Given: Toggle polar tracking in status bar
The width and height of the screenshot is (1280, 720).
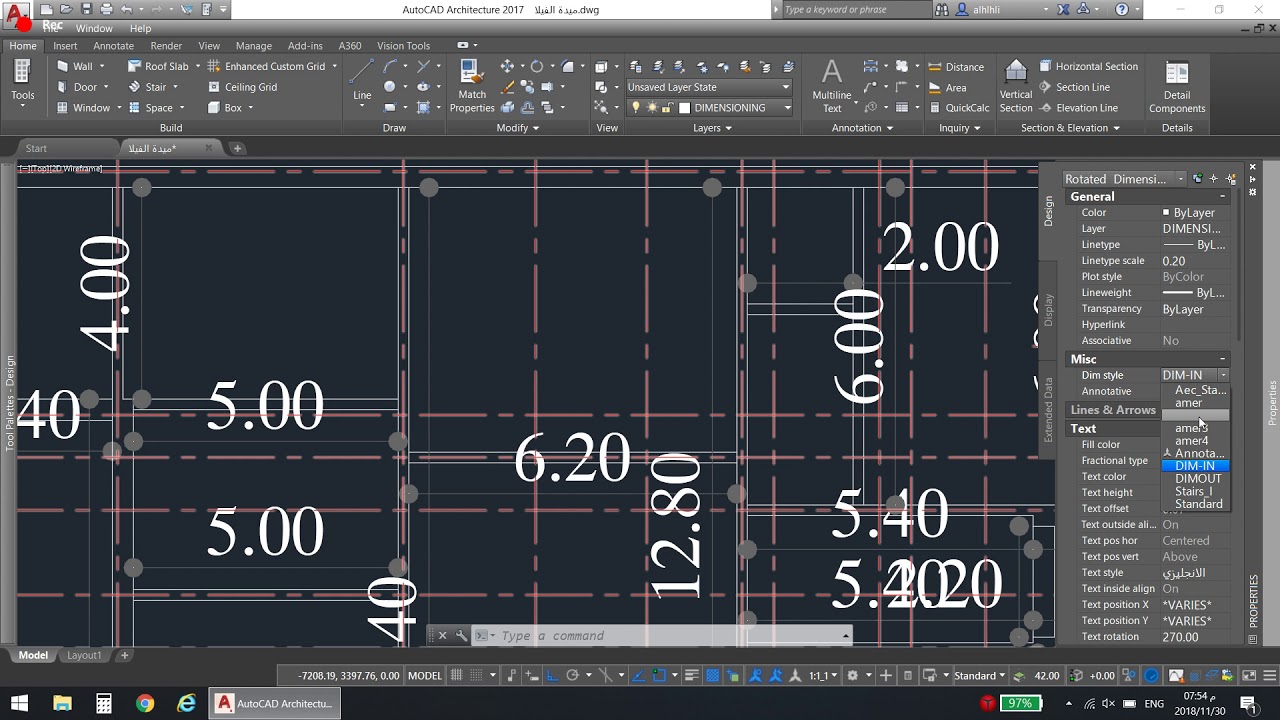Looking at the screenshot, I should coord(573,675).
